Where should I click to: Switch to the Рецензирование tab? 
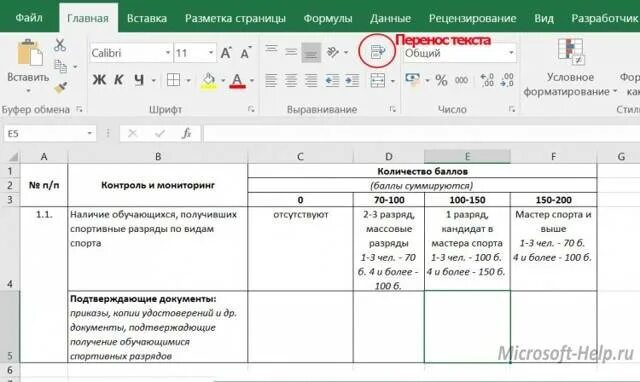[x=472, y=18]
